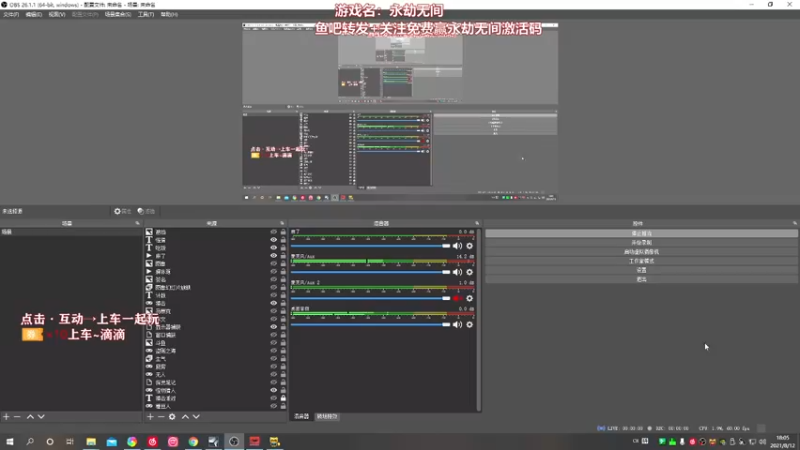
Task: Remove selected source with the minus icon
Action: [x=161, y=417]
